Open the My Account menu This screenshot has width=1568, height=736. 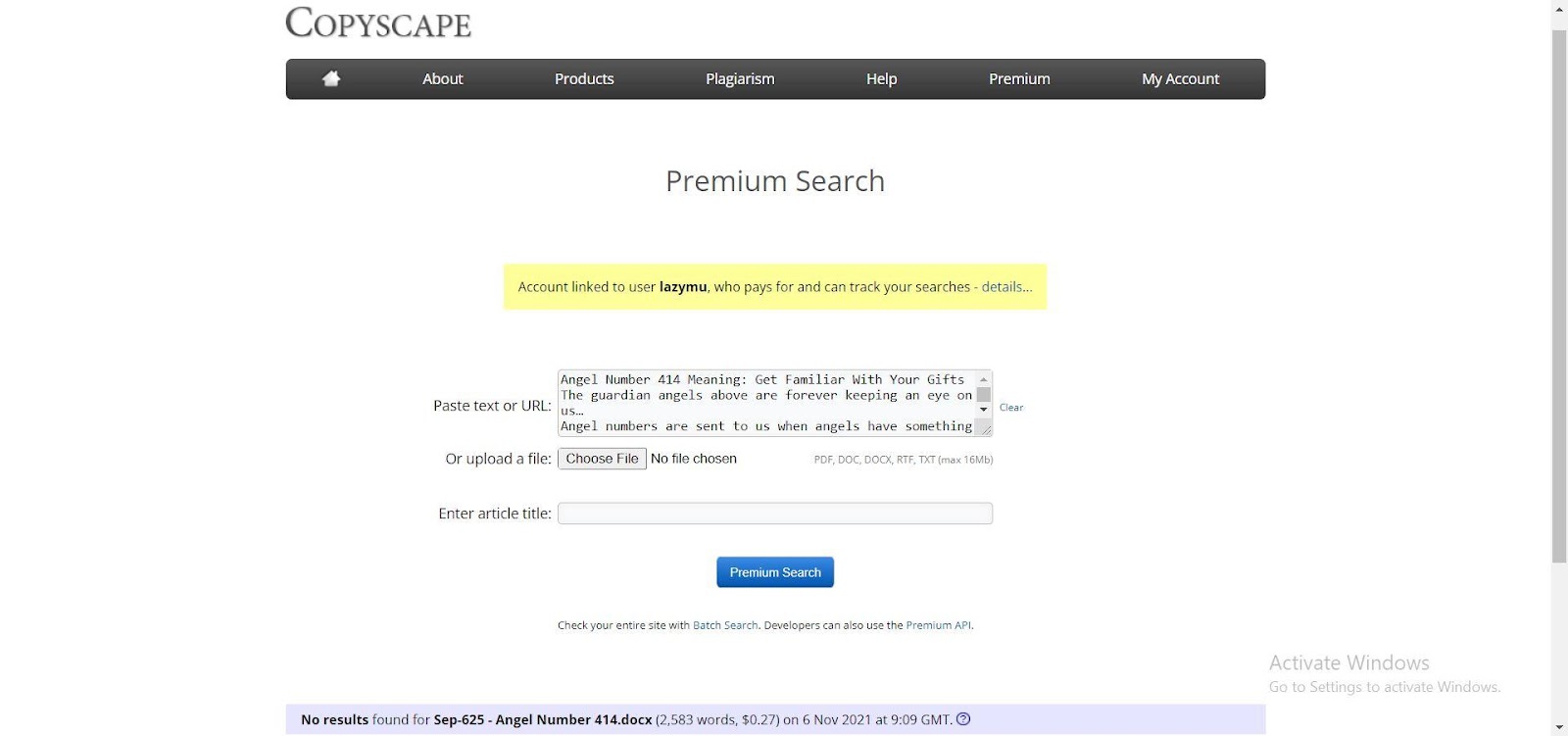point(1180,79)
